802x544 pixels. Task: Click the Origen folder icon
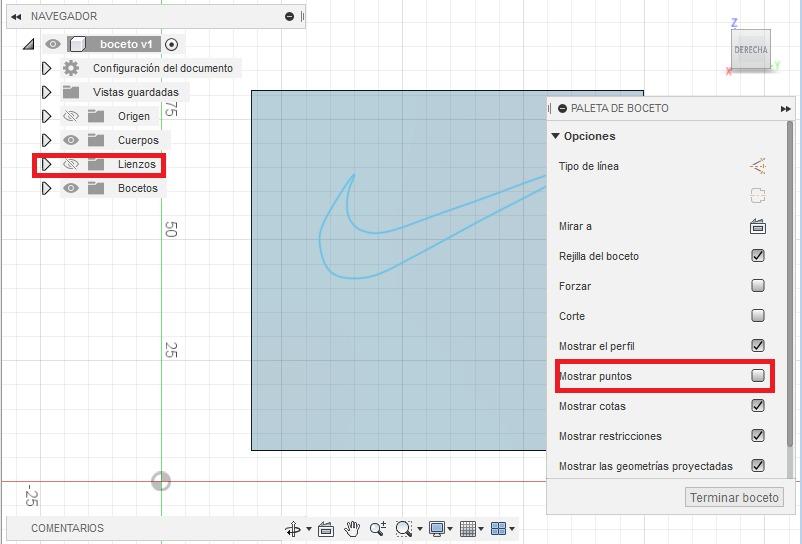pos(96,116)
